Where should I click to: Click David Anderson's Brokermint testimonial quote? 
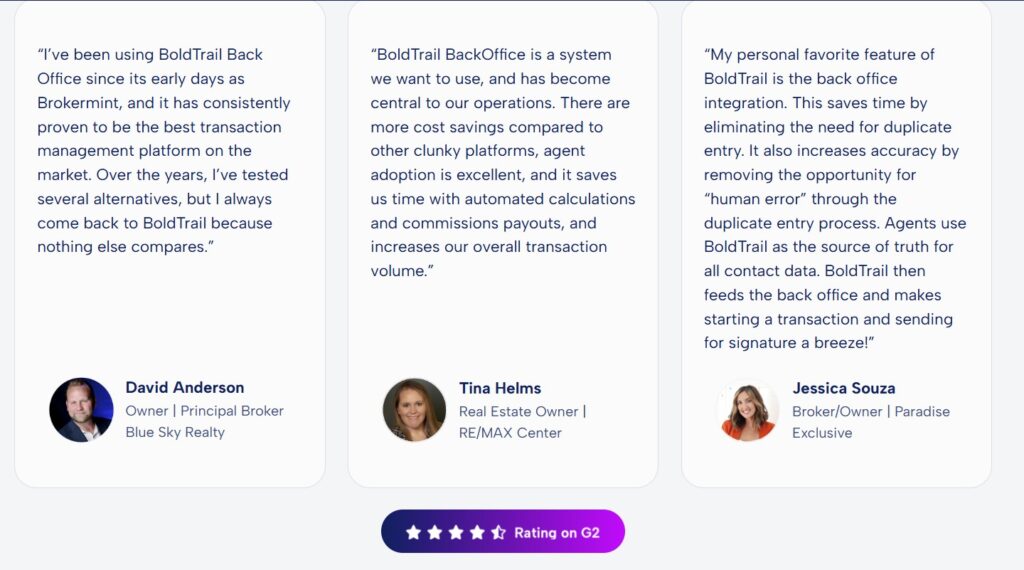pos(164,150)
